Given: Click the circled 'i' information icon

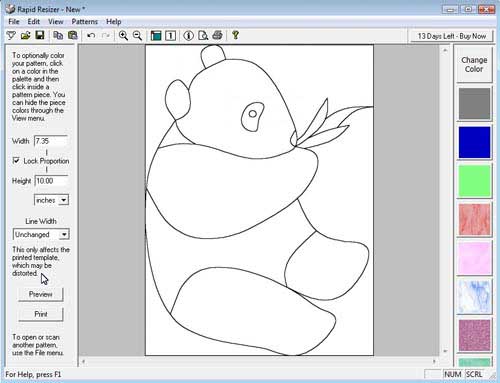Looking at the screenshot, I should point(188,35).
